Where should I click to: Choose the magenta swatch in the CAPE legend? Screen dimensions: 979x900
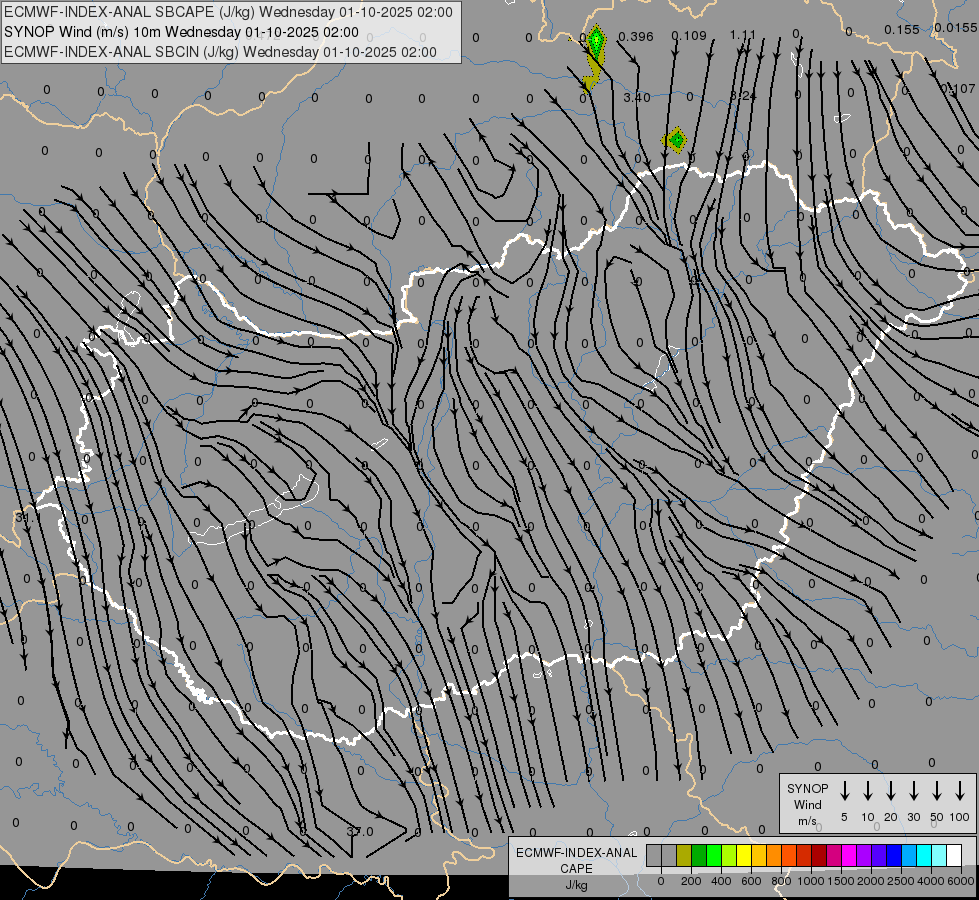(x=849, y=855)
